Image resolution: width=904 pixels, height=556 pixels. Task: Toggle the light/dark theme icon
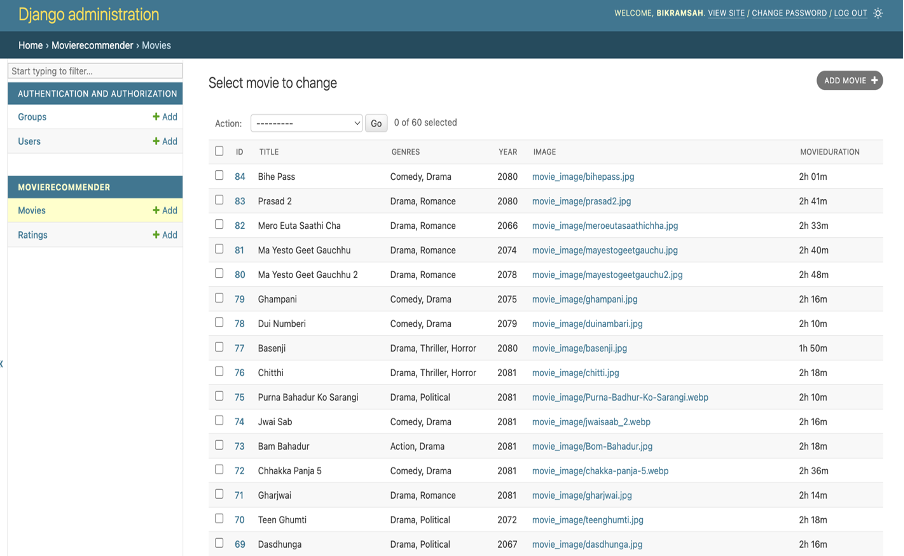(878, 13)
